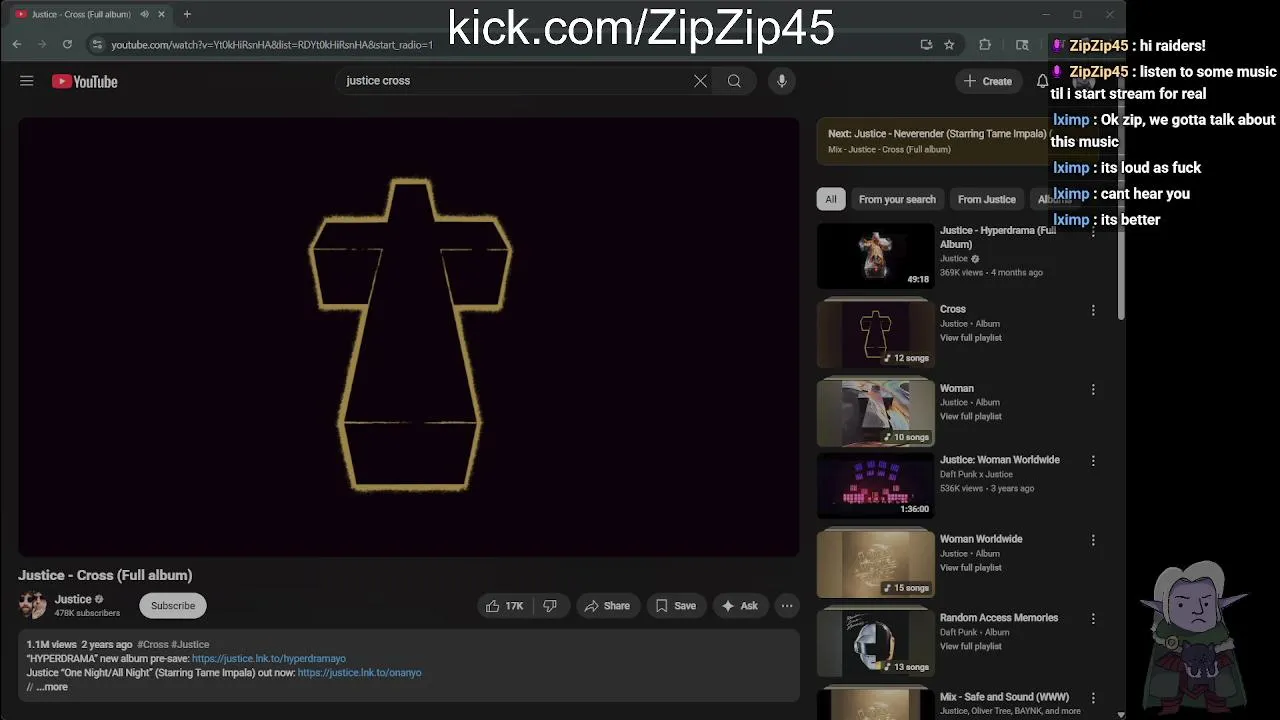Click the Save button
This screenshot has height=720, width=1280.
[x=676, y=606]
